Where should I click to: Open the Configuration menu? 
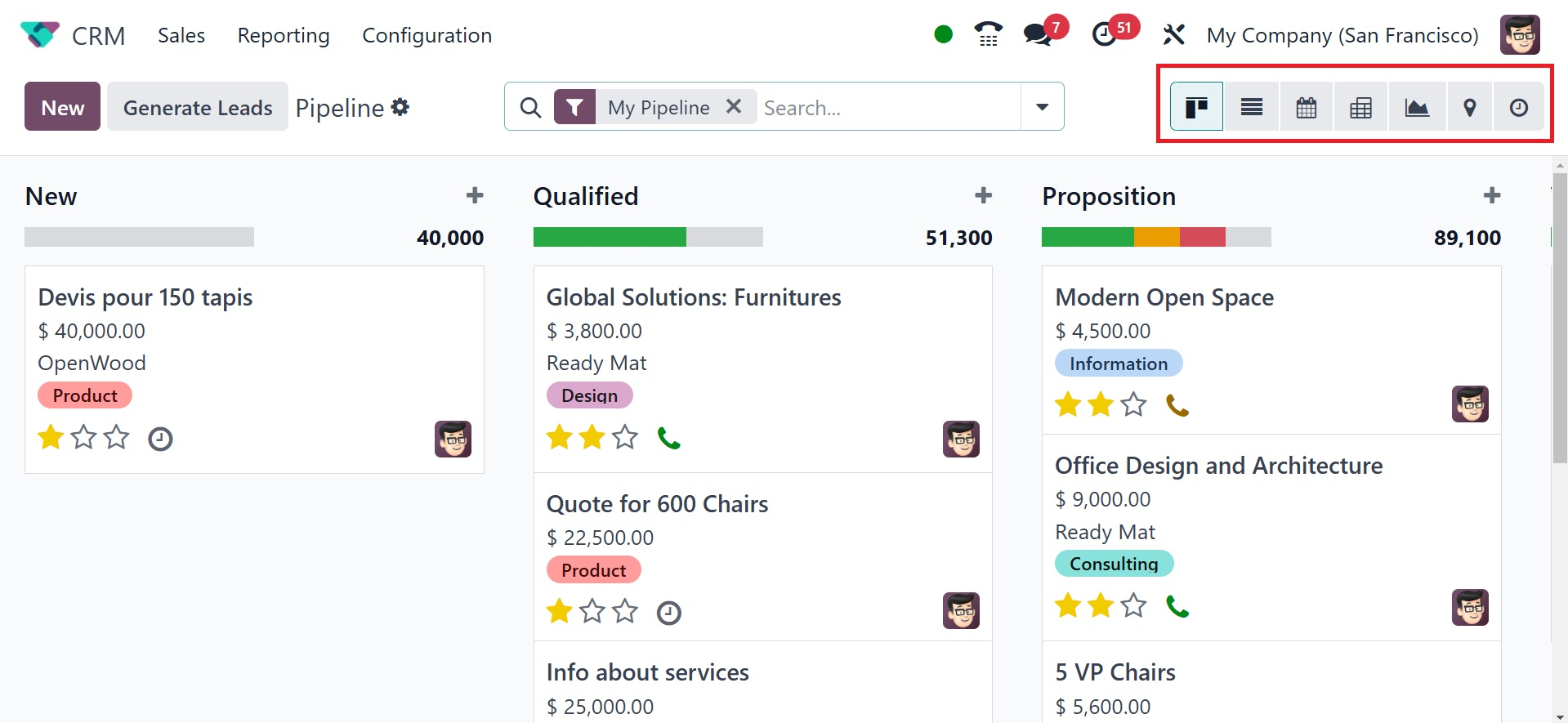427,35
